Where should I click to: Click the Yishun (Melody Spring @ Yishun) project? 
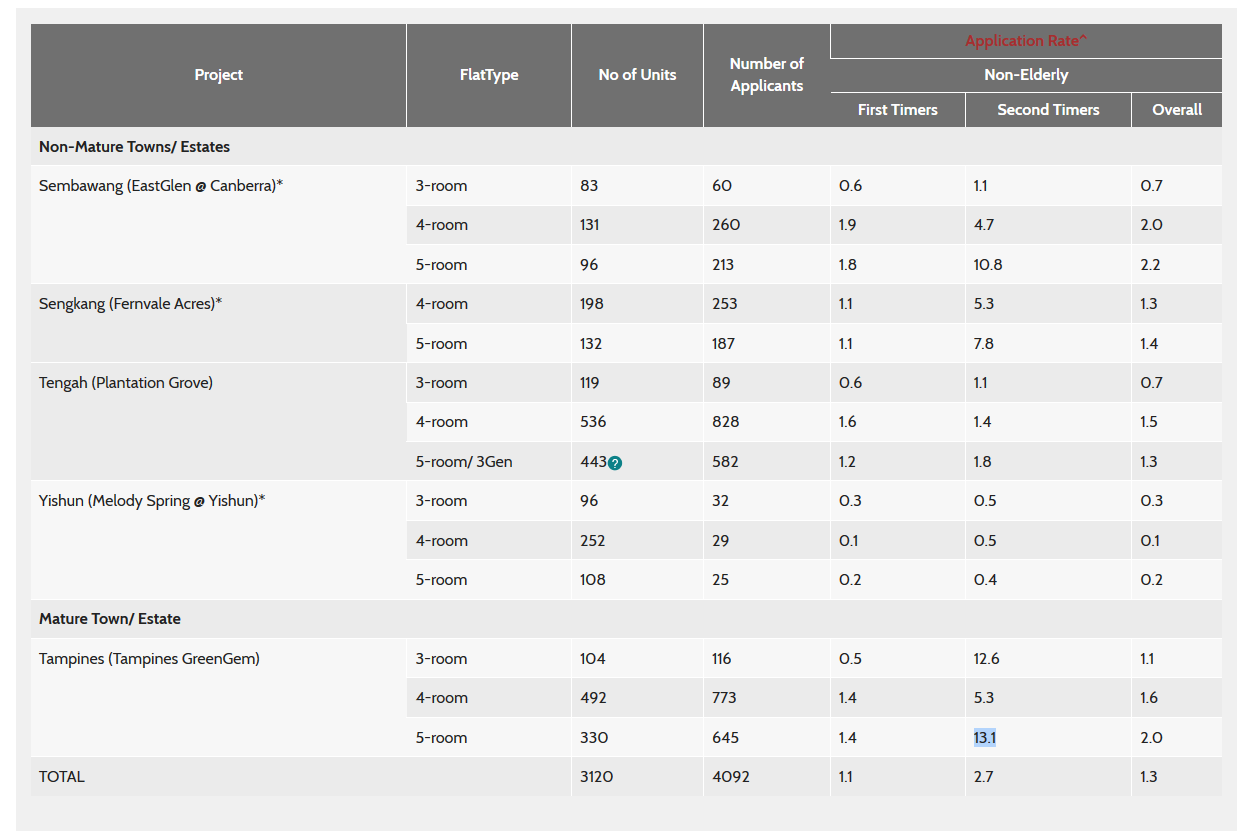[x=152, y=501]
